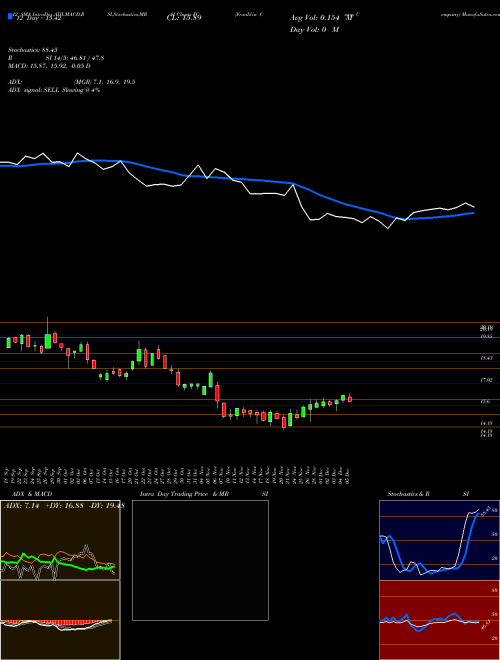Image resolution: width=500 pixels, height=660 pixels.
Task: Click the 'CL: 15.59' closing price label
Action: point(184,18)
